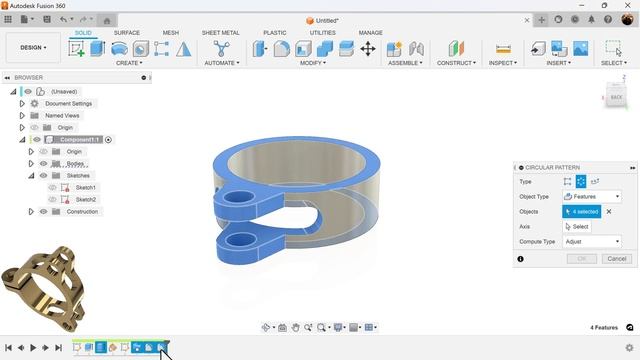640x360 pixels.
Task: Switch to the MANAGE tab
Action: [371, 33]
